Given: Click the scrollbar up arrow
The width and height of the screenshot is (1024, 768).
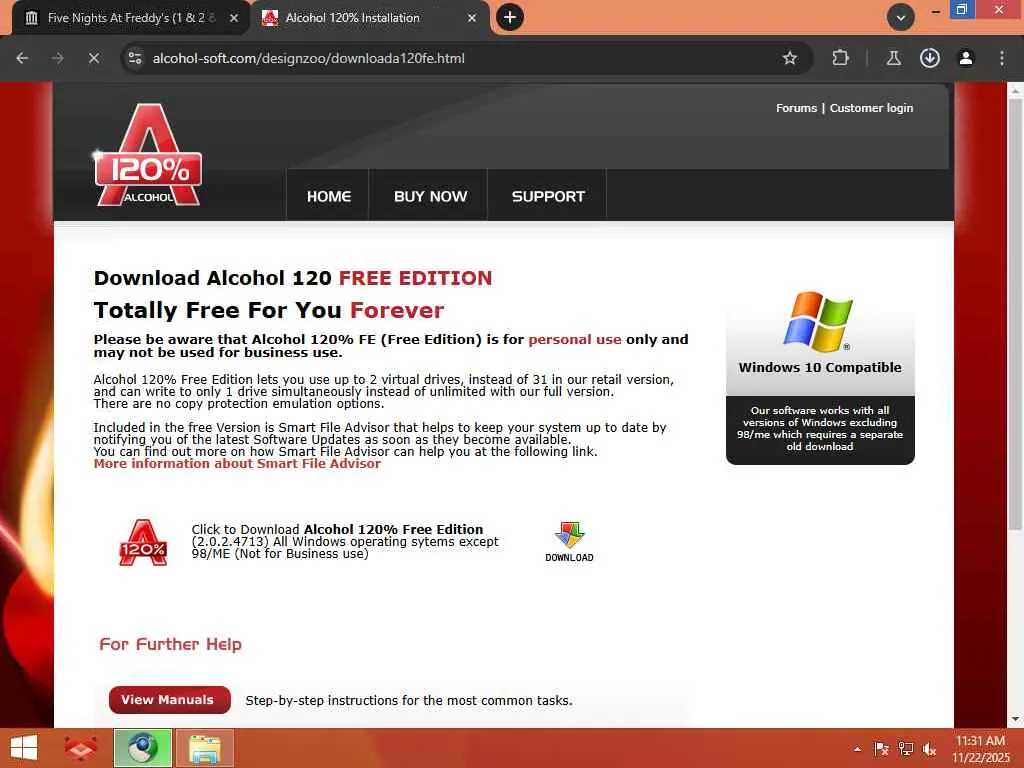Looking at the screenshot, I should coord(1015,91).
